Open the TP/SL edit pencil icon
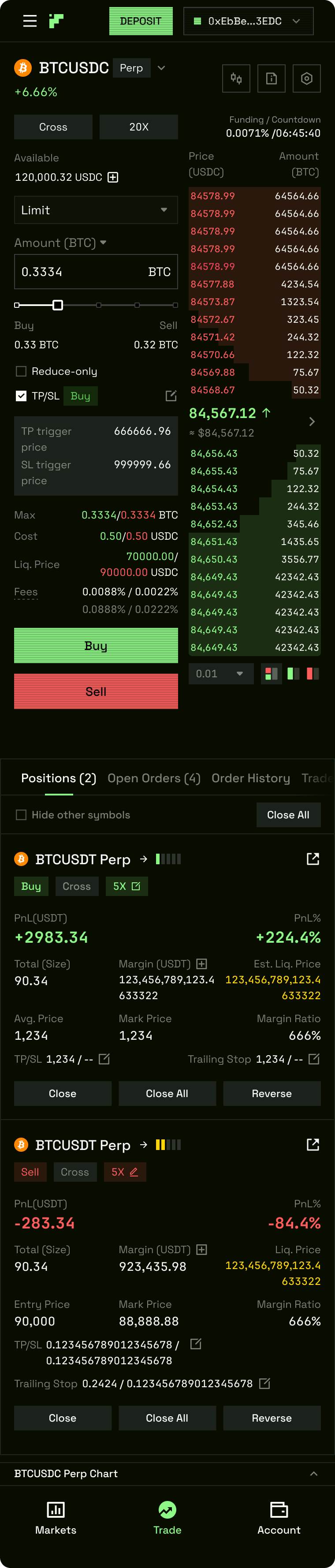335x1568 pixels. pos(171,396)
